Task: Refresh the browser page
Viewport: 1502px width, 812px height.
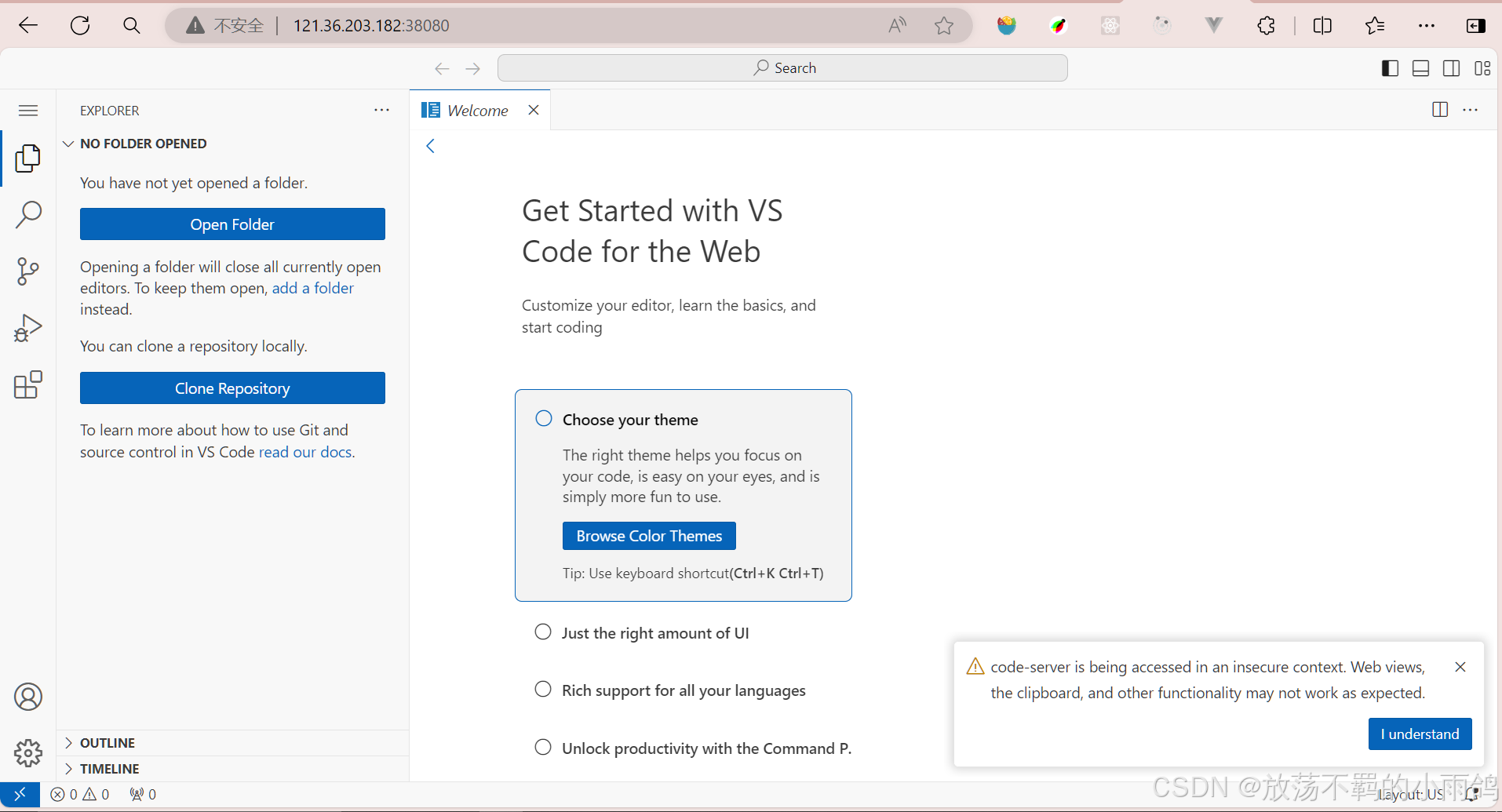Action: click(80, 26)
